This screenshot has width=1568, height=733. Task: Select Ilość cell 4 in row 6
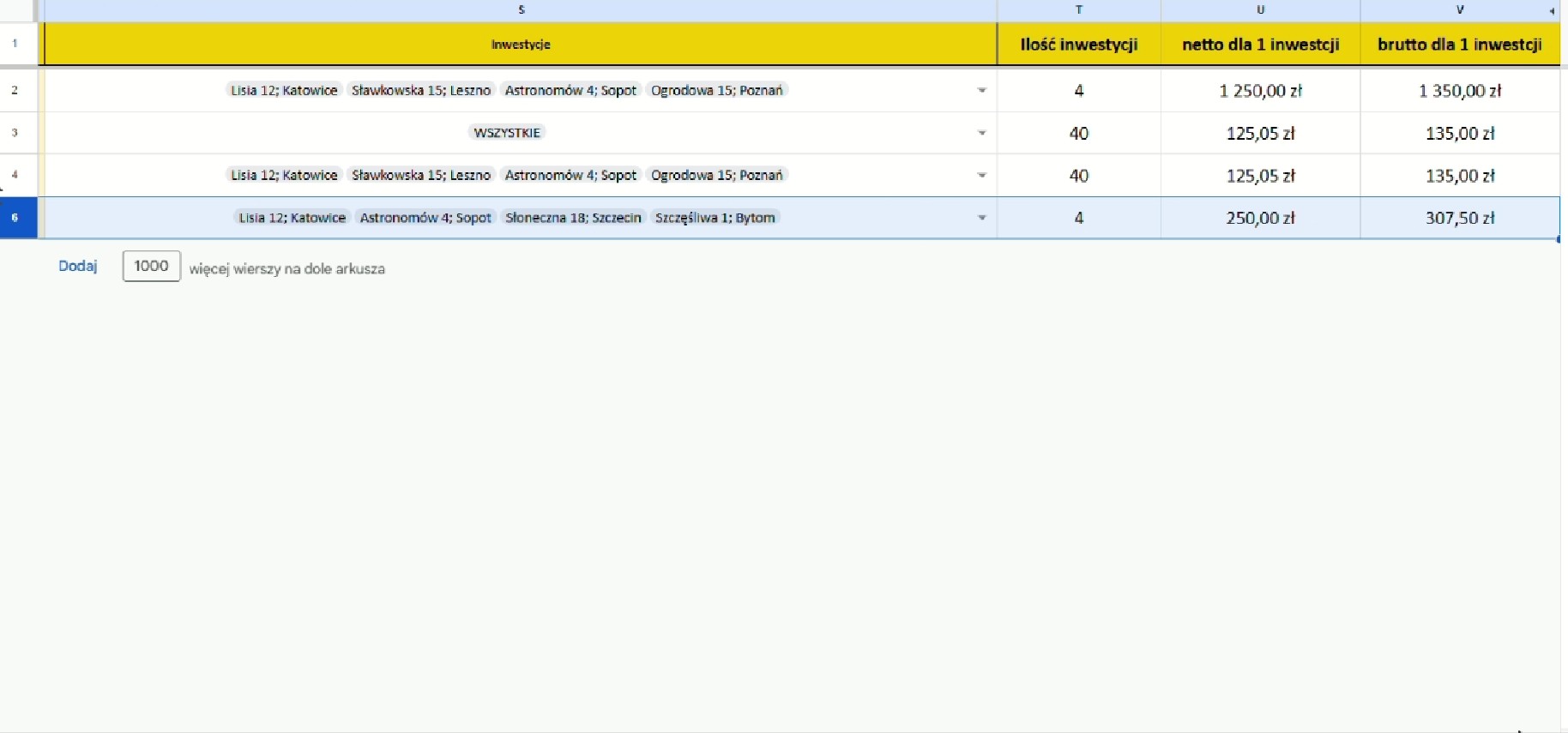pyautogui.click(x=1079, y=218)
